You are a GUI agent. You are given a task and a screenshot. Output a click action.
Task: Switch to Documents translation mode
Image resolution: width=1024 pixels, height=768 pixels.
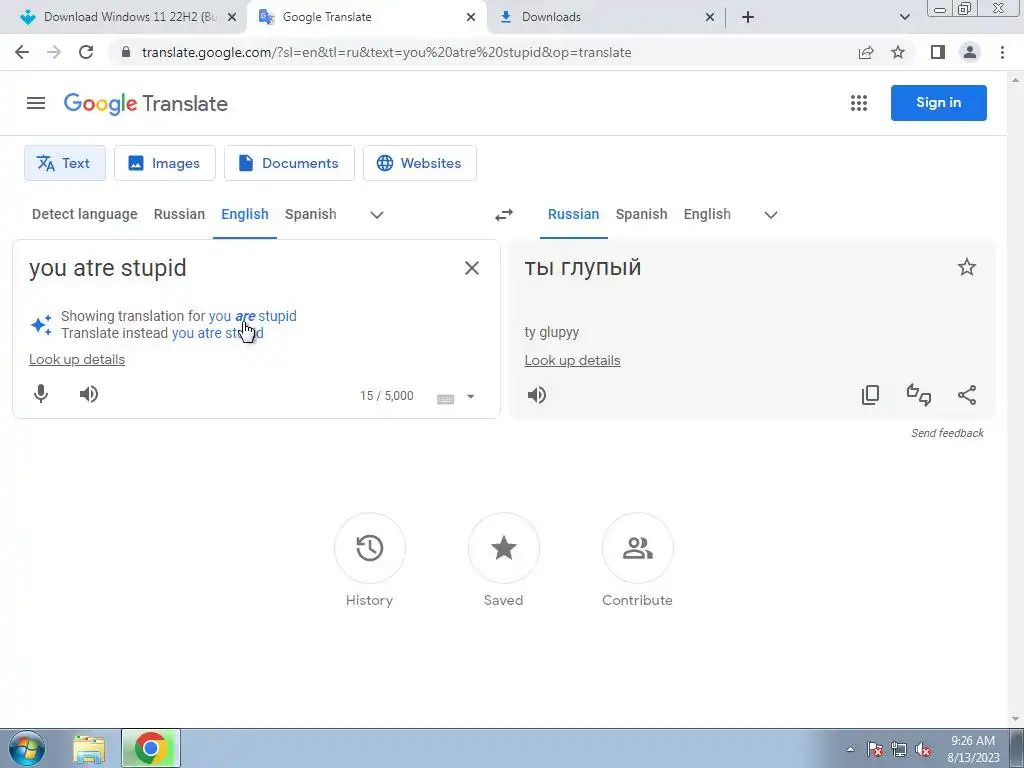point(289,163)
